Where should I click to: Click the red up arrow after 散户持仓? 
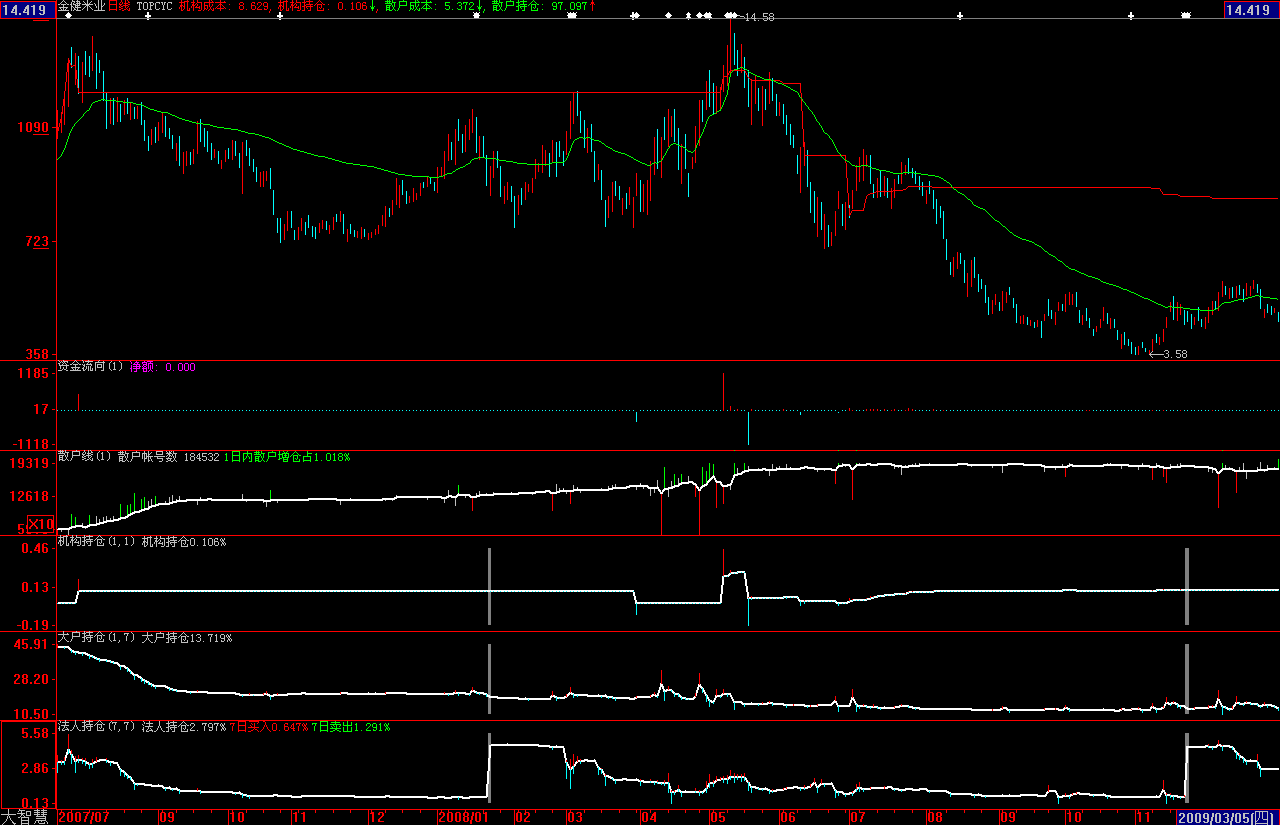(x=593, y=7)
